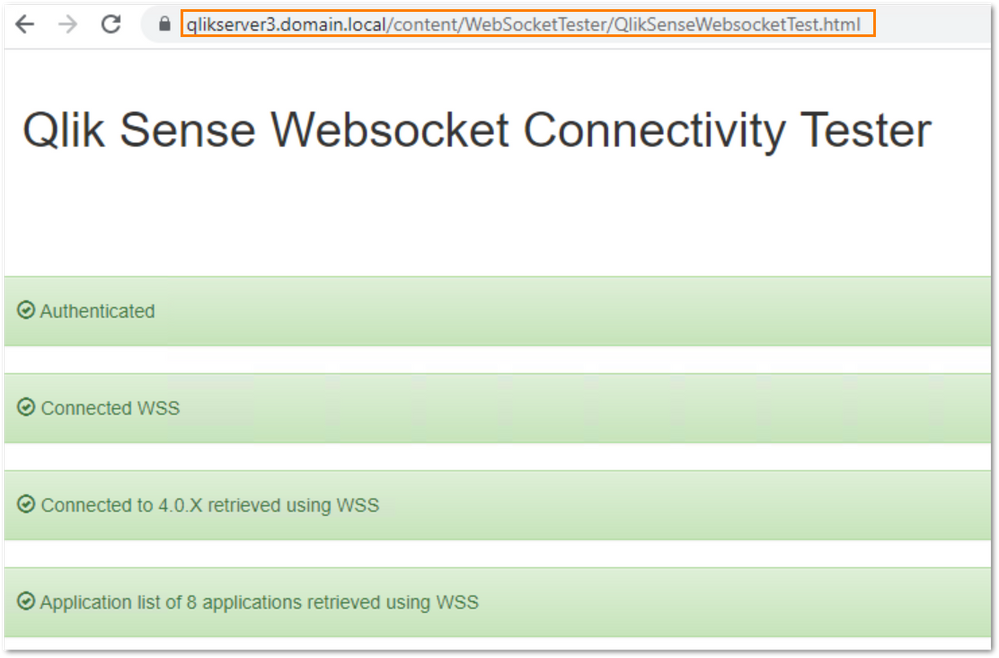Reload the page with the refresh icon
The image size is (999, 658).
click(x=111, y=24)
